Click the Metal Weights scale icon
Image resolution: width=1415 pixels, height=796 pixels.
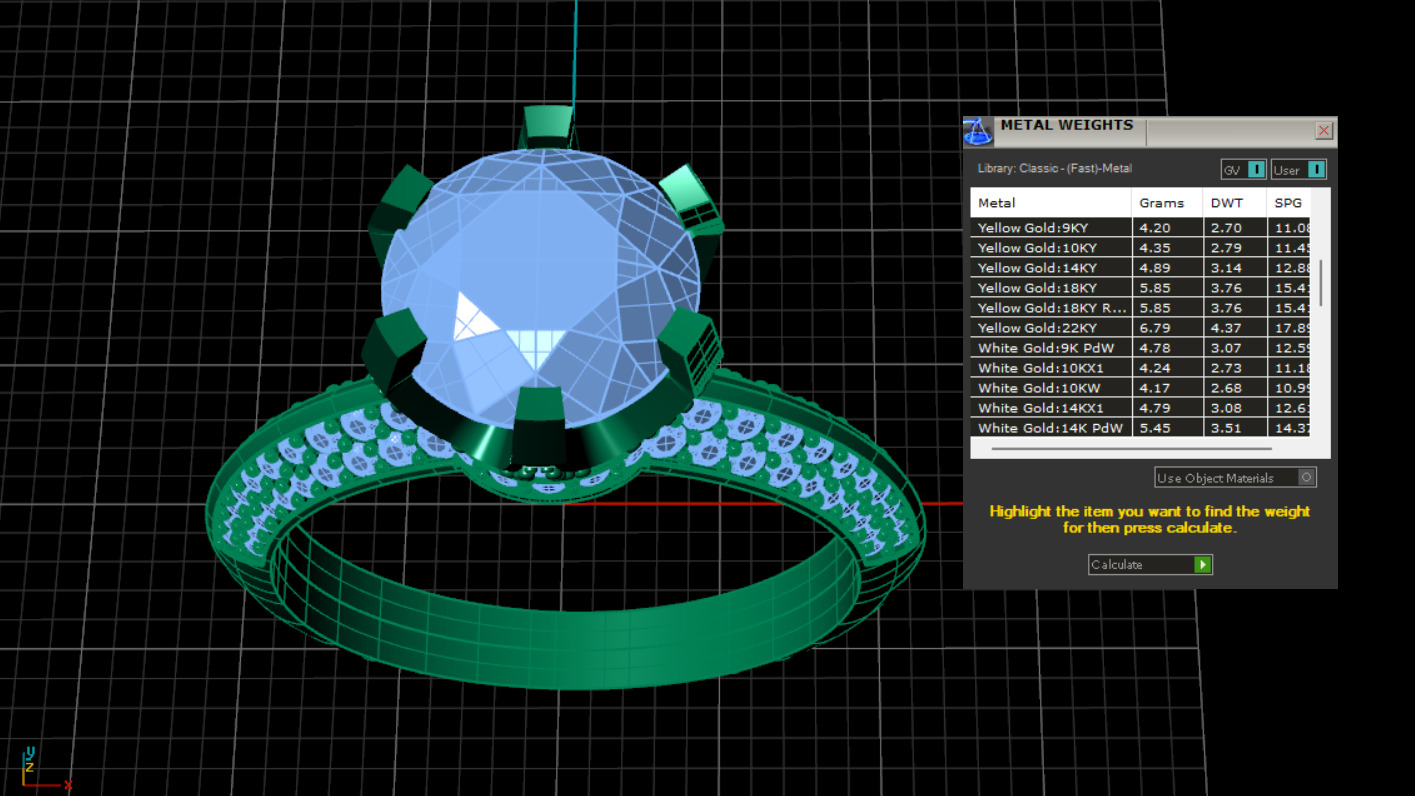point(978,132)
